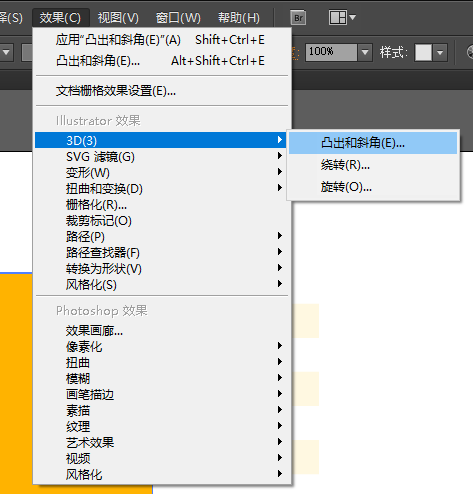
Task: Select 凸出和斜角(E)... in 3D submenu
Action: 373,143
